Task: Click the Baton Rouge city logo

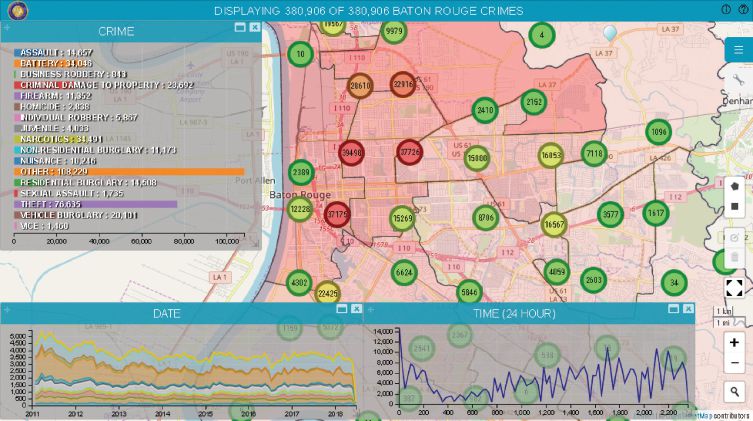Action: pos(15,10)
